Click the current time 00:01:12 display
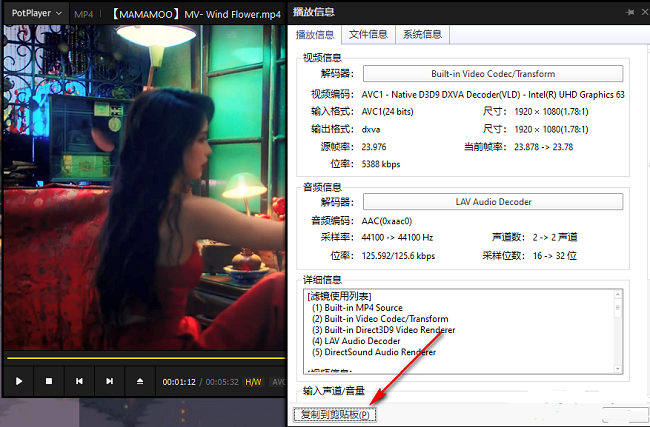 179,382
